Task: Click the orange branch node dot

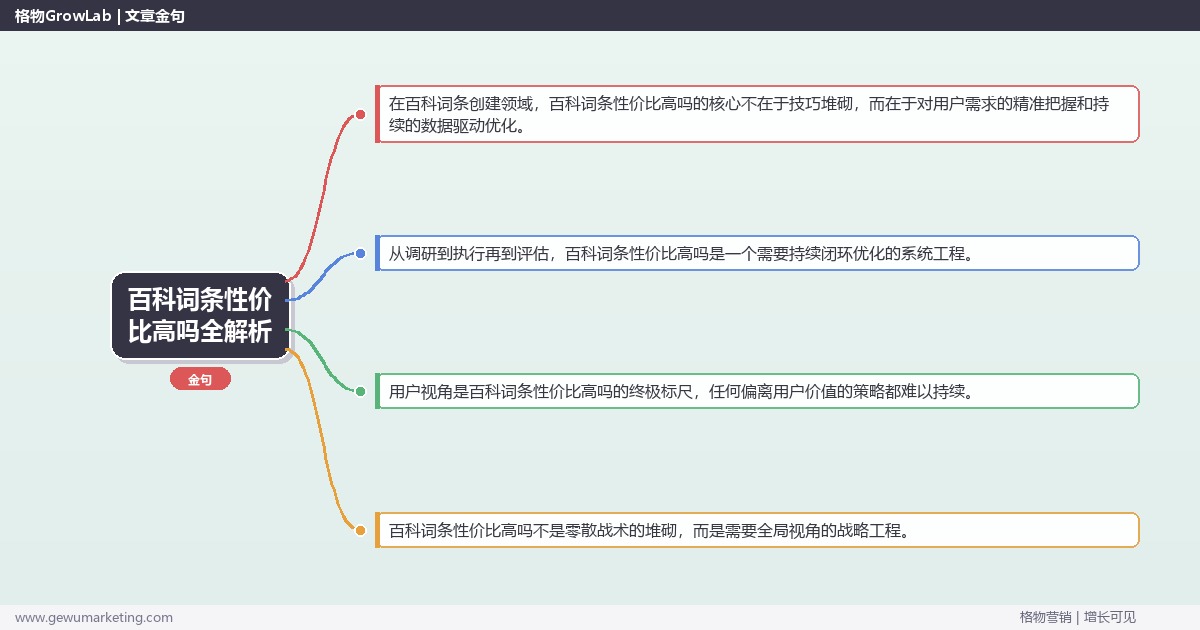Action: 360,530
